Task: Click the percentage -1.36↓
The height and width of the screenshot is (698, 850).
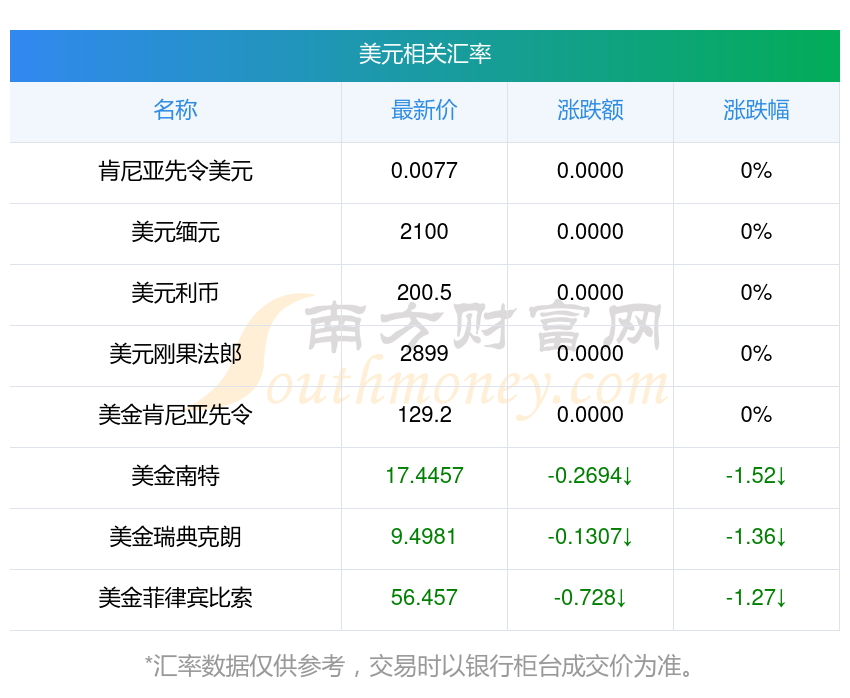Action: [x=756, y=537]
